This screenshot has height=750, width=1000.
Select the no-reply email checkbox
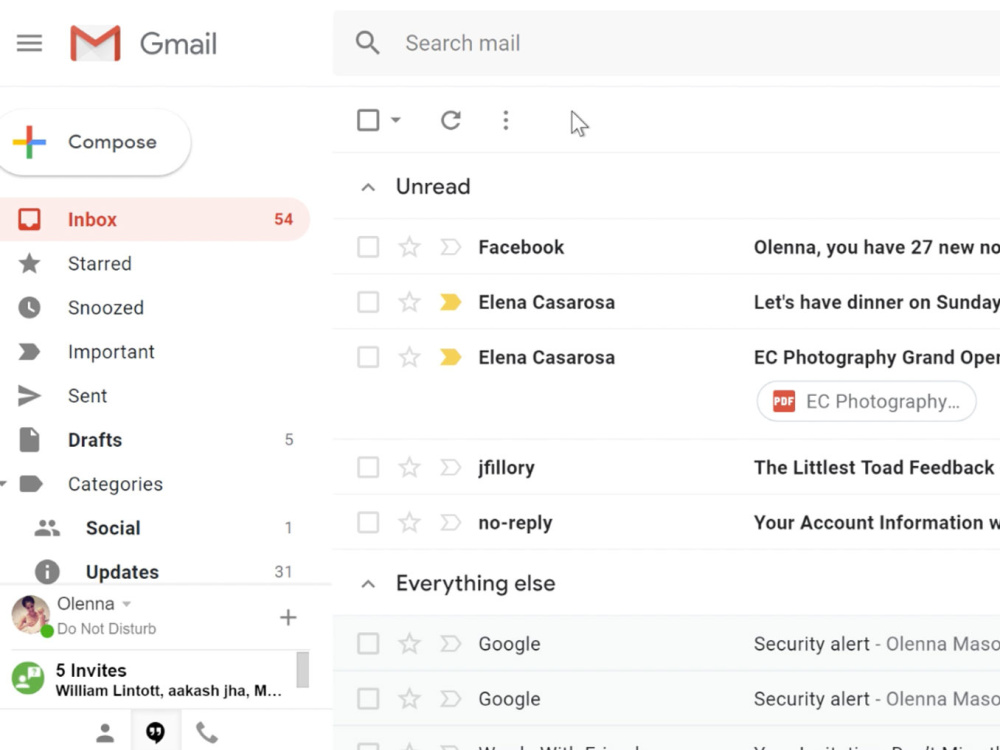pyautogui.click(x=368, y=522)
